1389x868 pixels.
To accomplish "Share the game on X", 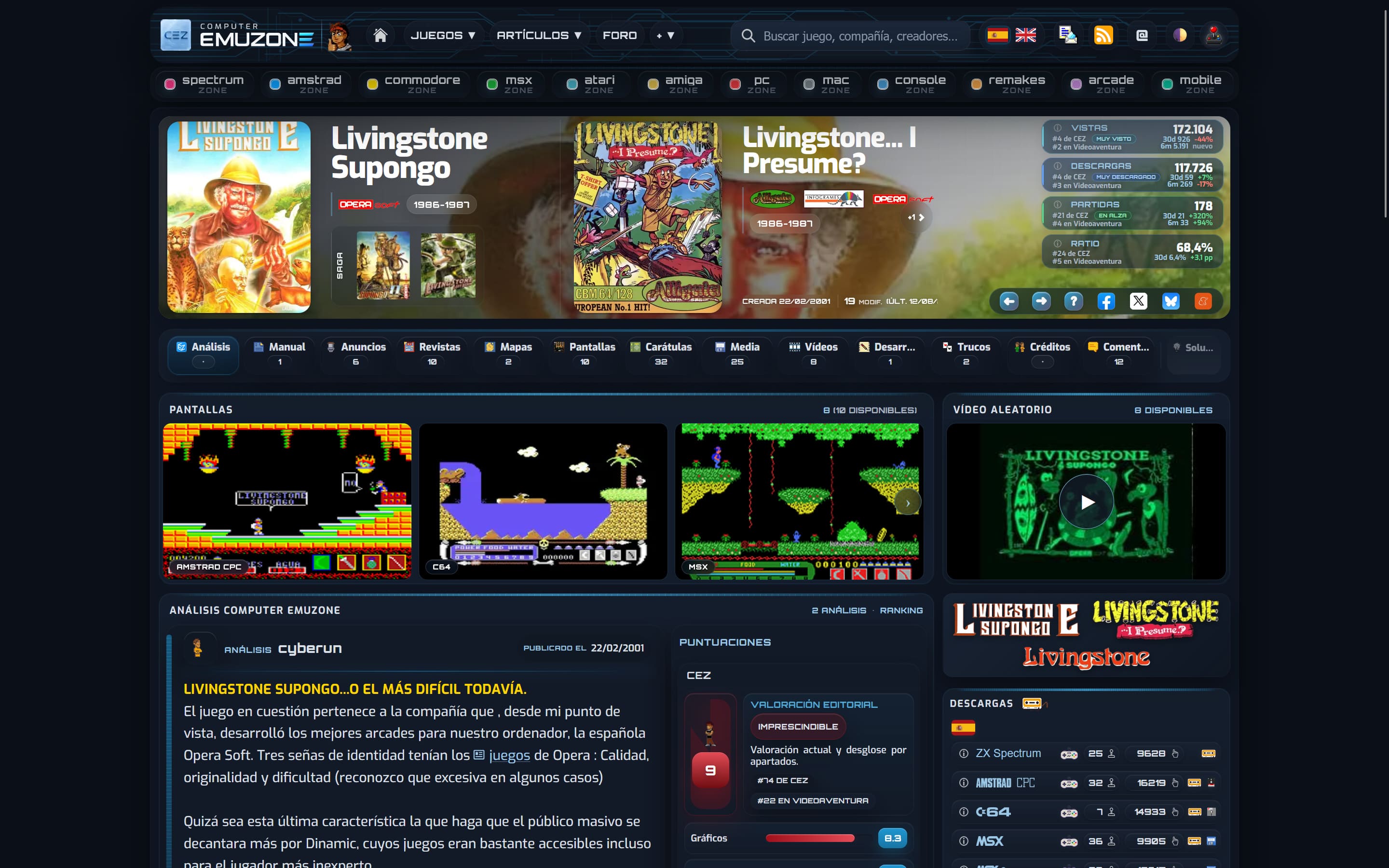I will [1138, 301].
